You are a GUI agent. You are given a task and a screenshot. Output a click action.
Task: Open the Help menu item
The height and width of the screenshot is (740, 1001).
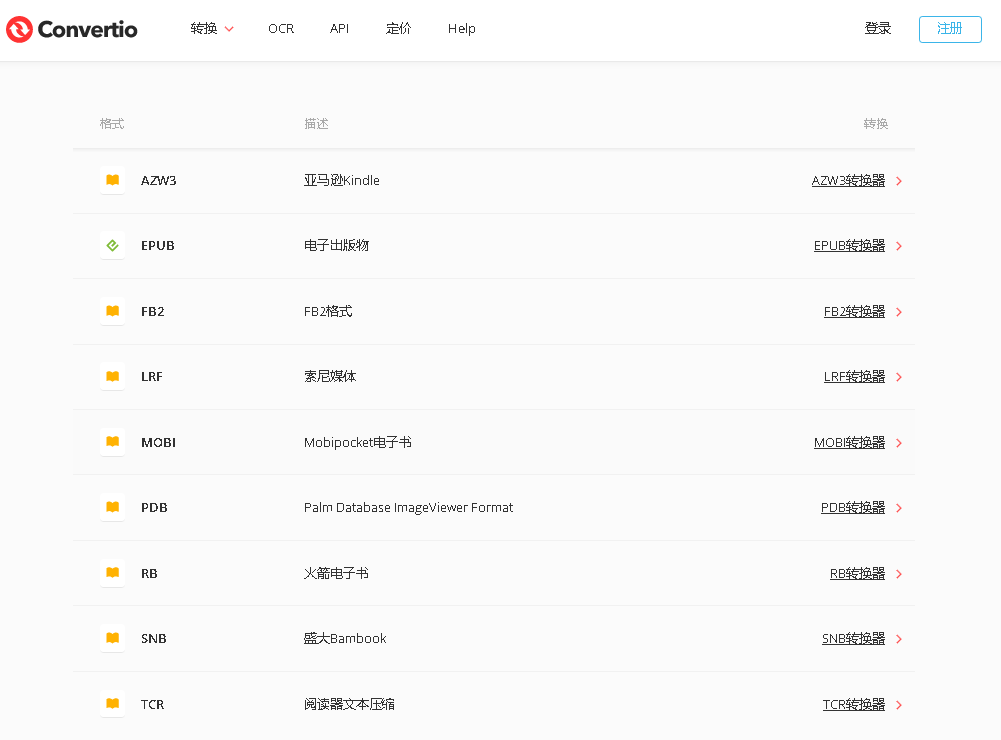tap(461, 29)
